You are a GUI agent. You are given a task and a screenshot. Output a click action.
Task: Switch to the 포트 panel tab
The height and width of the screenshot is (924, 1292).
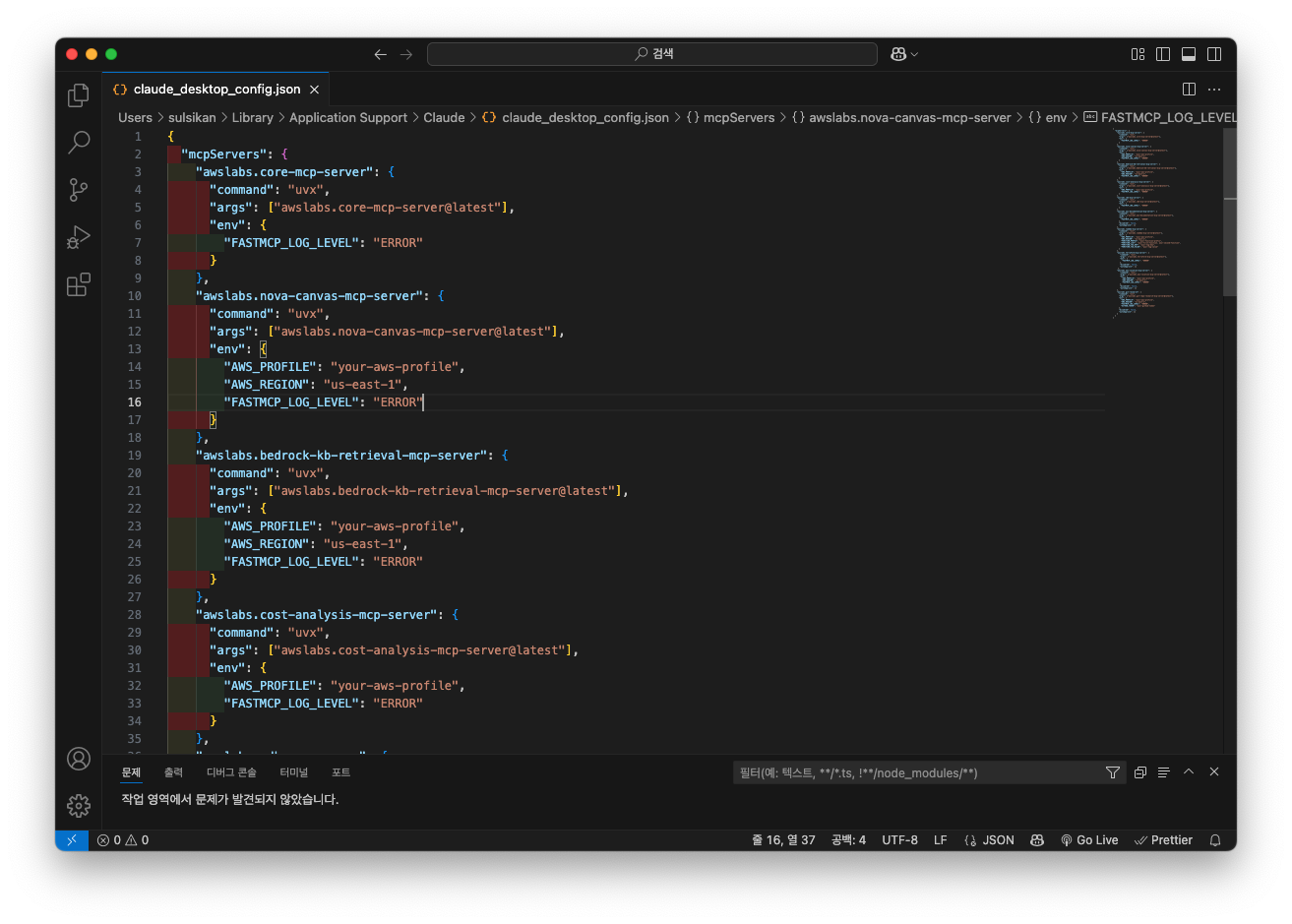340,772
